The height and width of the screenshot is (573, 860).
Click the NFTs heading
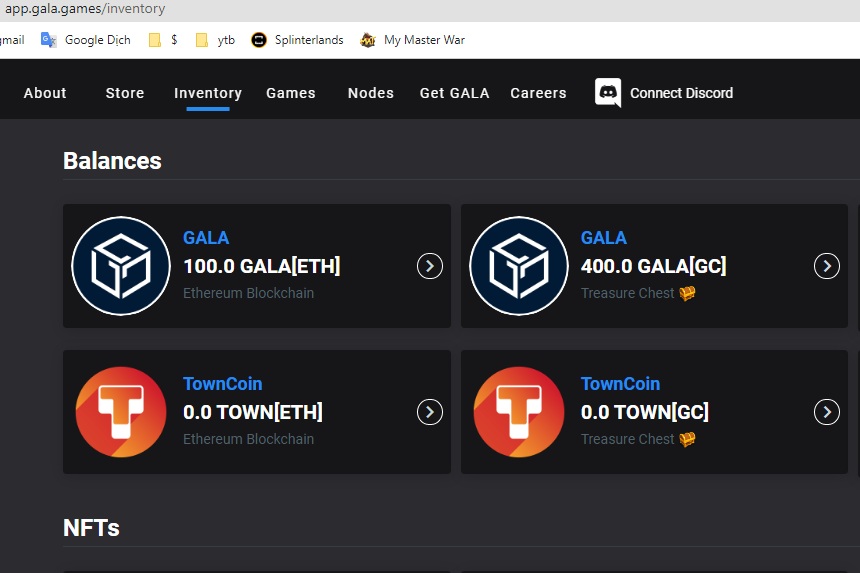[92, 528]
